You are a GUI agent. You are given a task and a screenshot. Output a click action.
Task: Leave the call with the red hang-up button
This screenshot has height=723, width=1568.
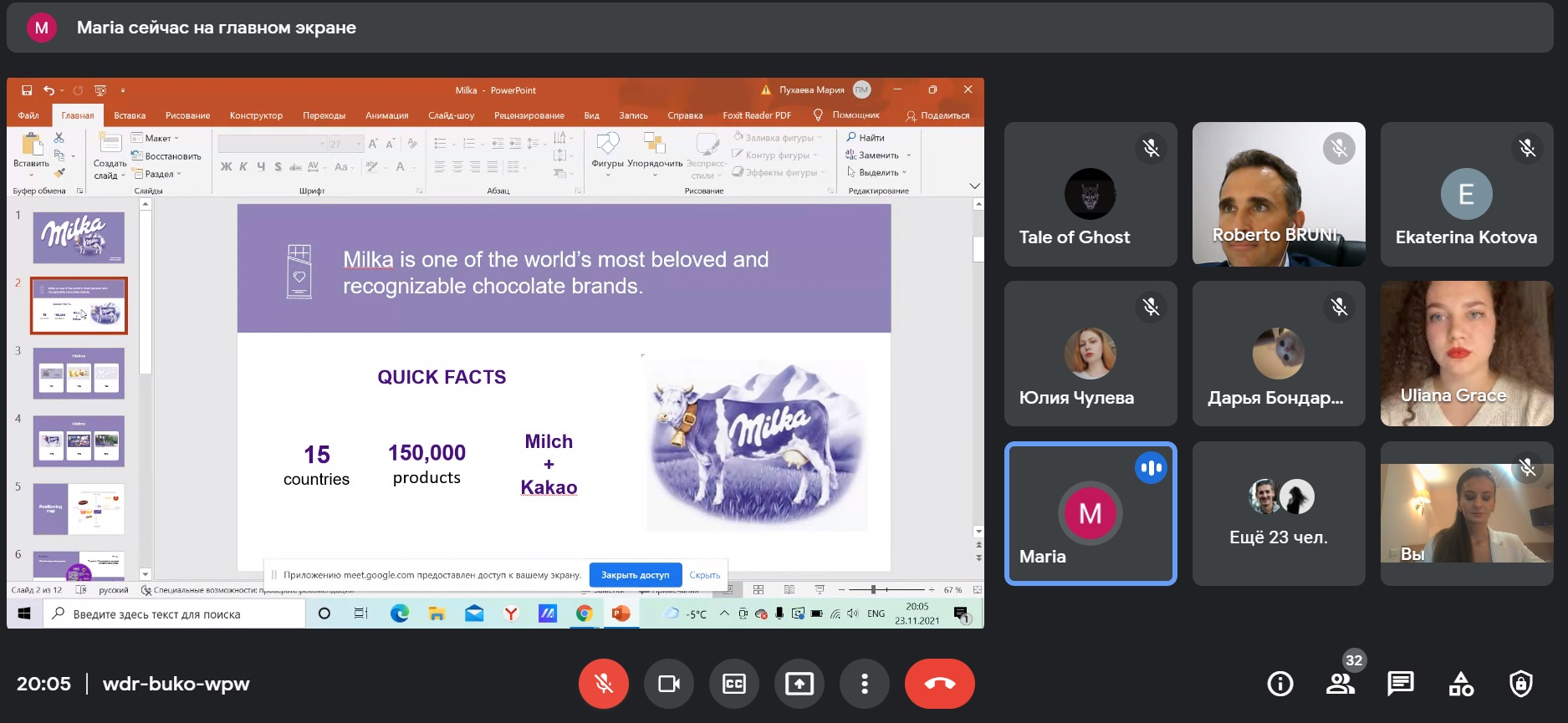coord(940,684)
